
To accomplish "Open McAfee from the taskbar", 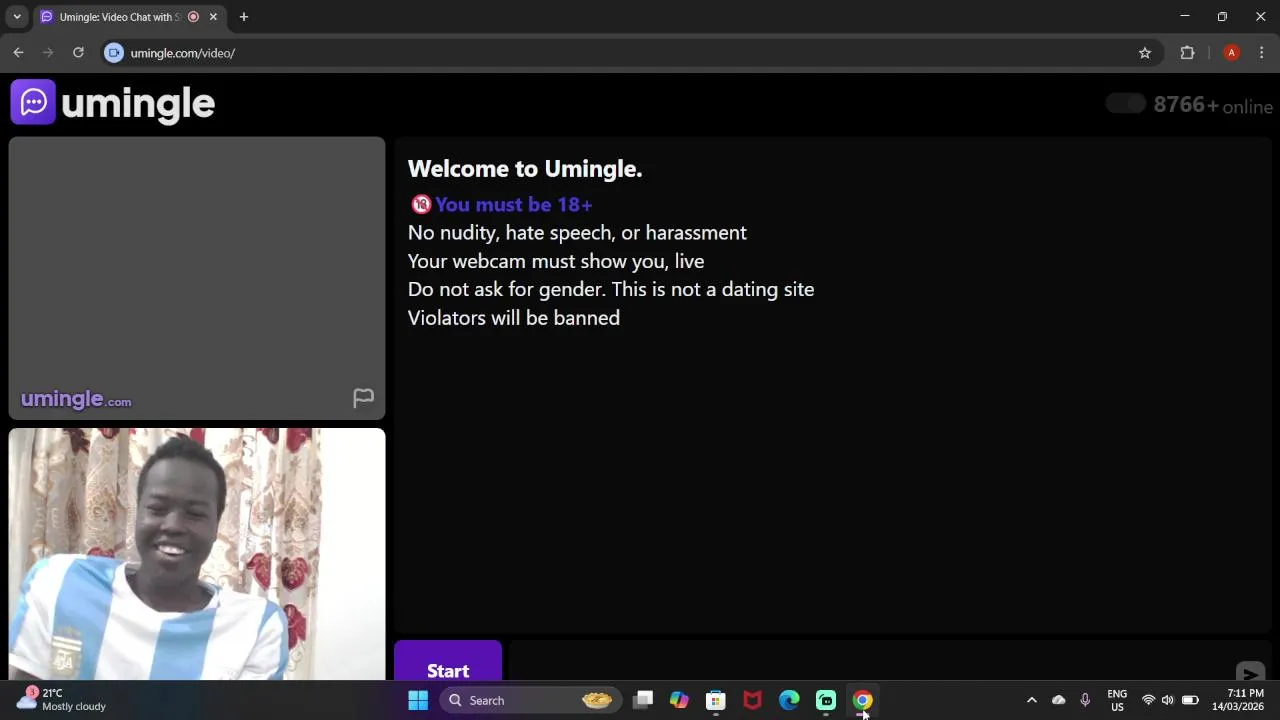I will 752,700.
